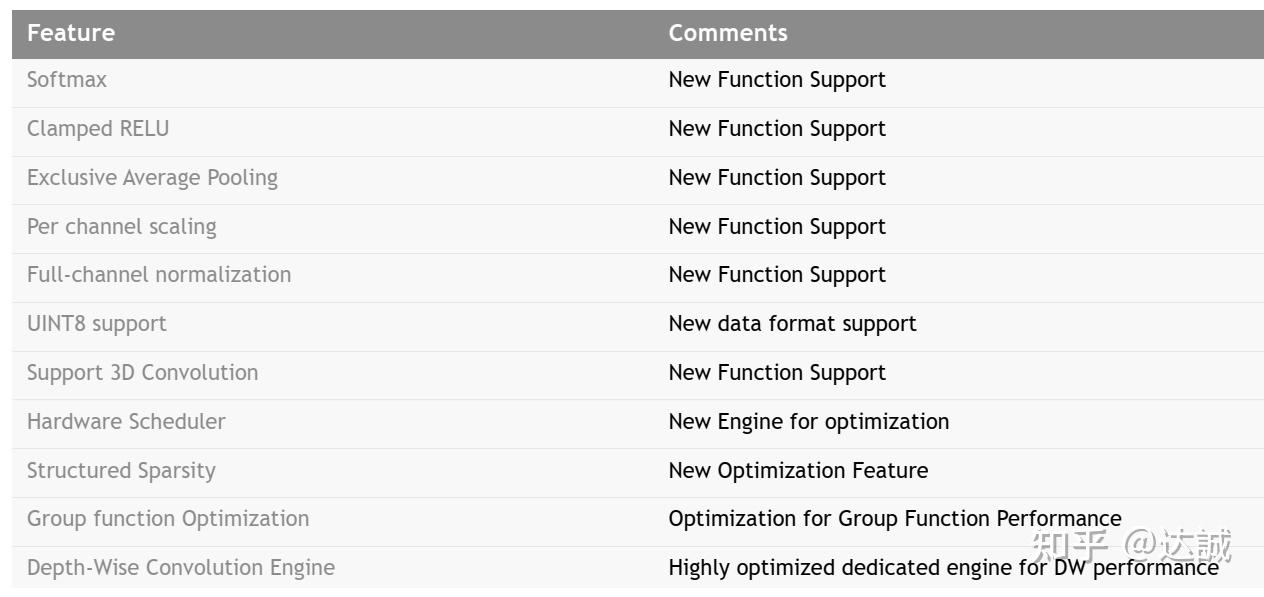
Task: Click the New Optimization Feature comment
Action: (798, 471)
